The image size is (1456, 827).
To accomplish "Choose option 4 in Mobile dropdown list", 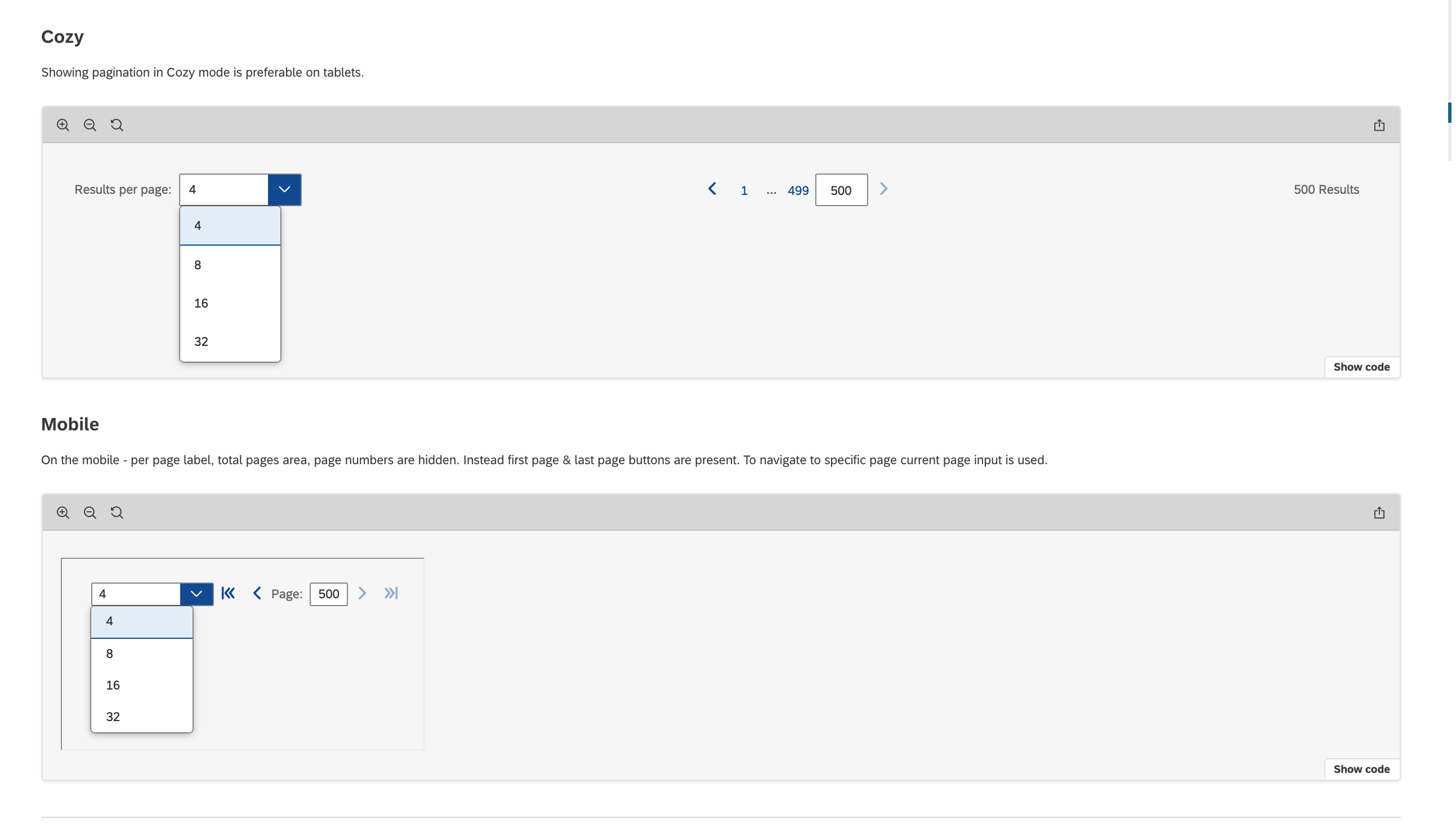I will [142, 622].
